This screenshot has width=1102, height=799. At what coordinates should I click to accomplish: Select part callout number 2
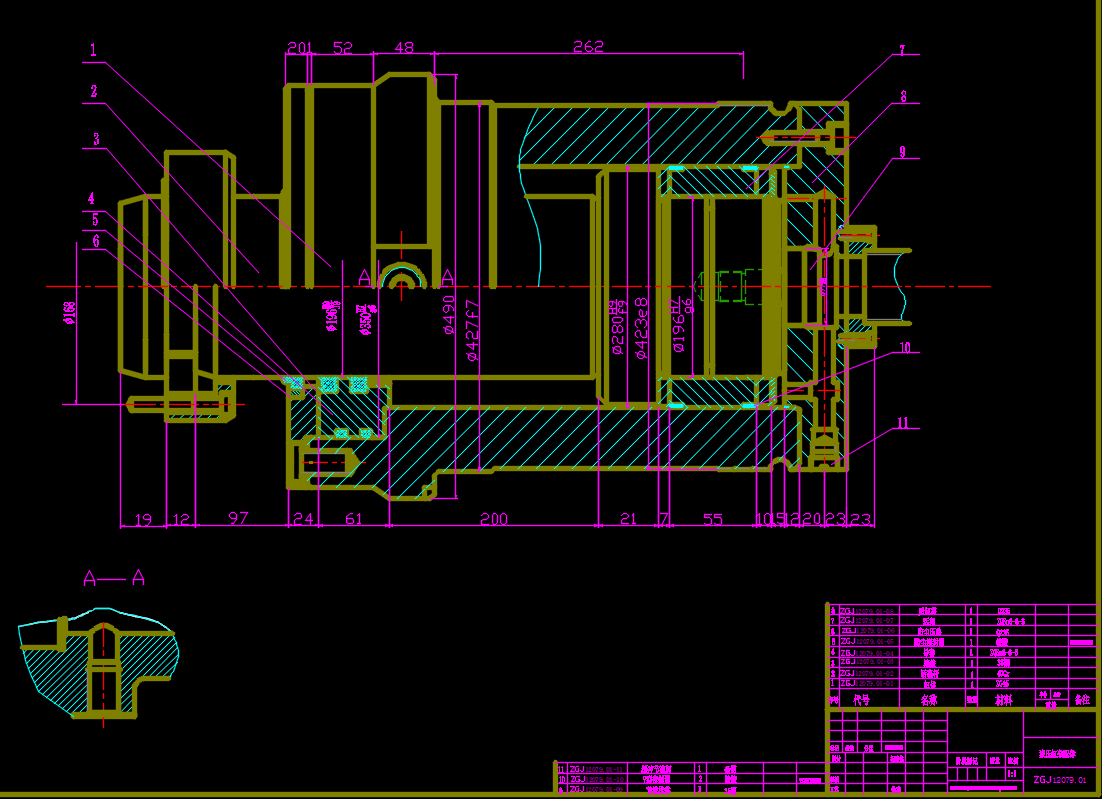[x=93, y=91]
